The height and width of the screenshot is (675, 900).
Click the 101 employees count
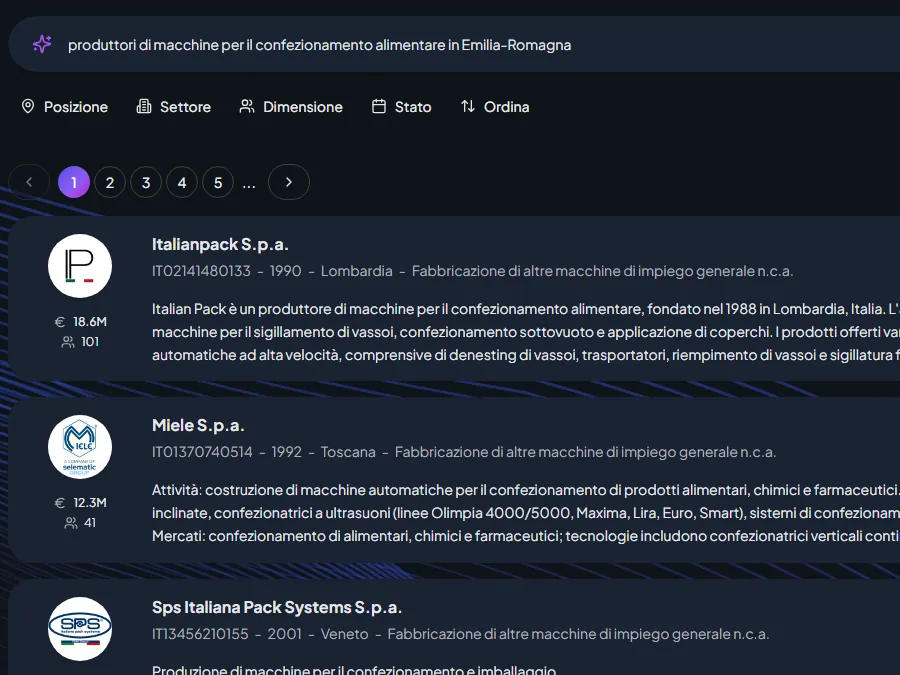click(90, 342)
